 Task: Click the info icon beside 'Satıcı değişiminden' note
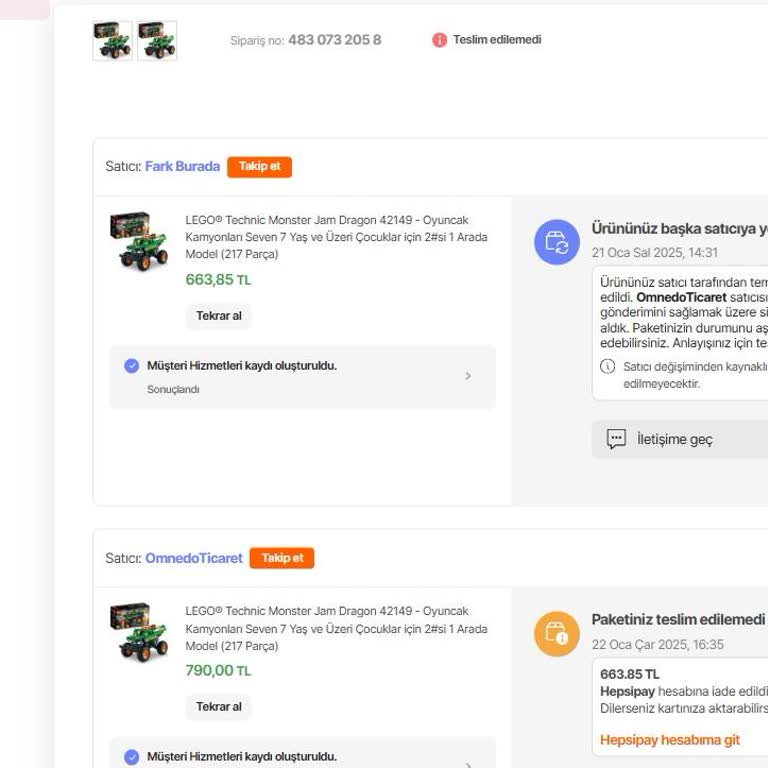607,366
